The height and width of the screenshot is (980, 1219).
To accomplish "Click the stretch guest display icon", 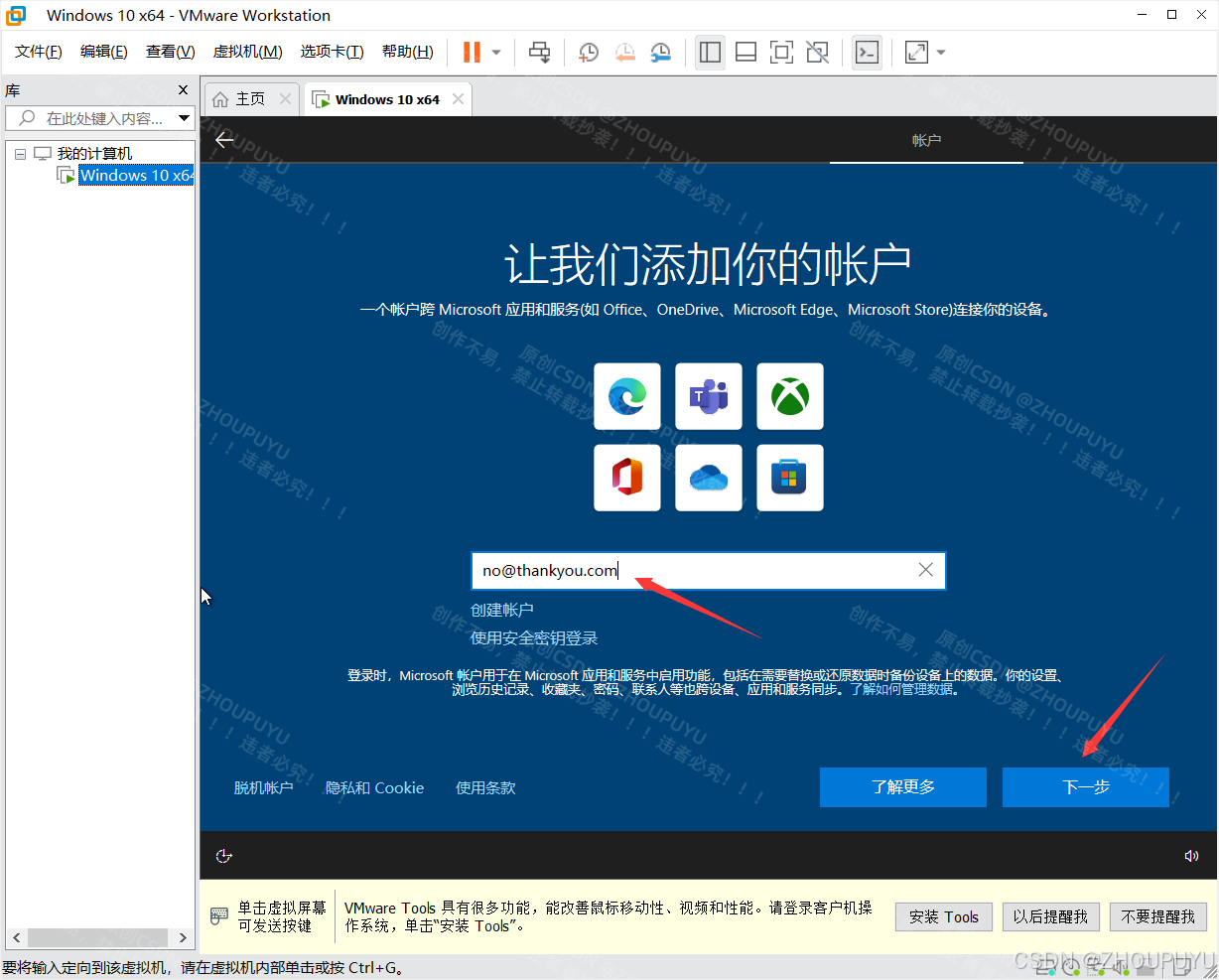I will point(916,52).
